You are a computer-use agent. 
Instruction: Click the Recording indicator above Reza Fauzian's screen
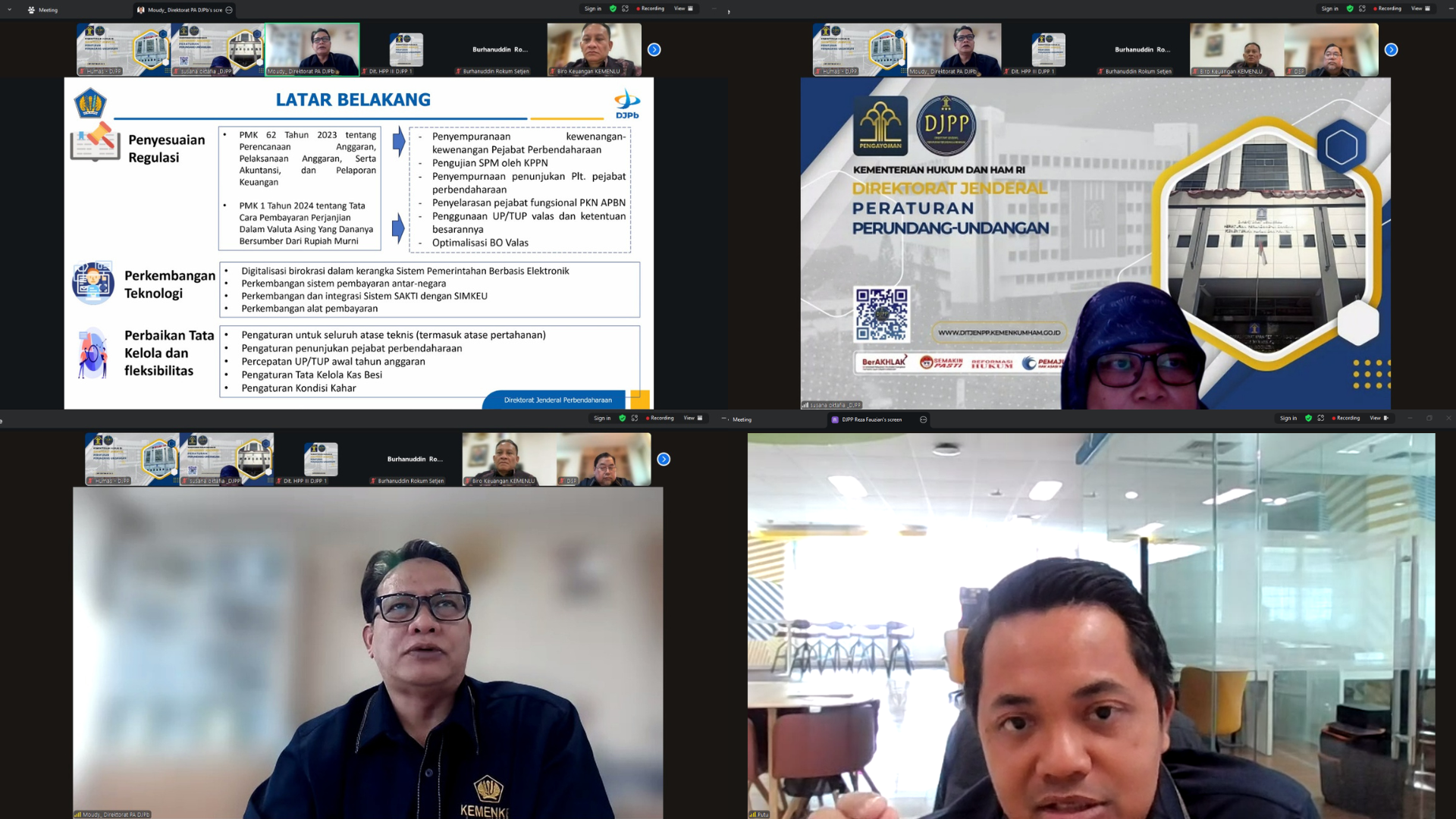(x=1346, y=418)
